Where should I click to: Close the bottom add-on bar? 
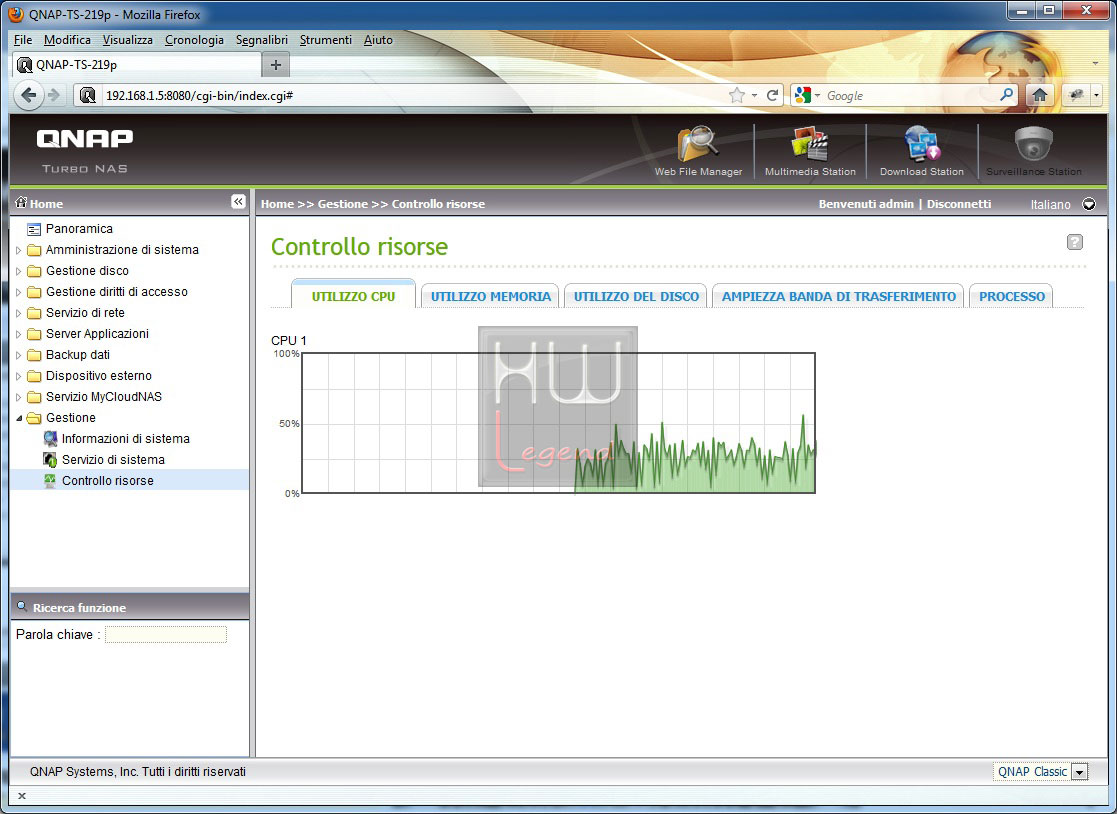tap(21, 796)
